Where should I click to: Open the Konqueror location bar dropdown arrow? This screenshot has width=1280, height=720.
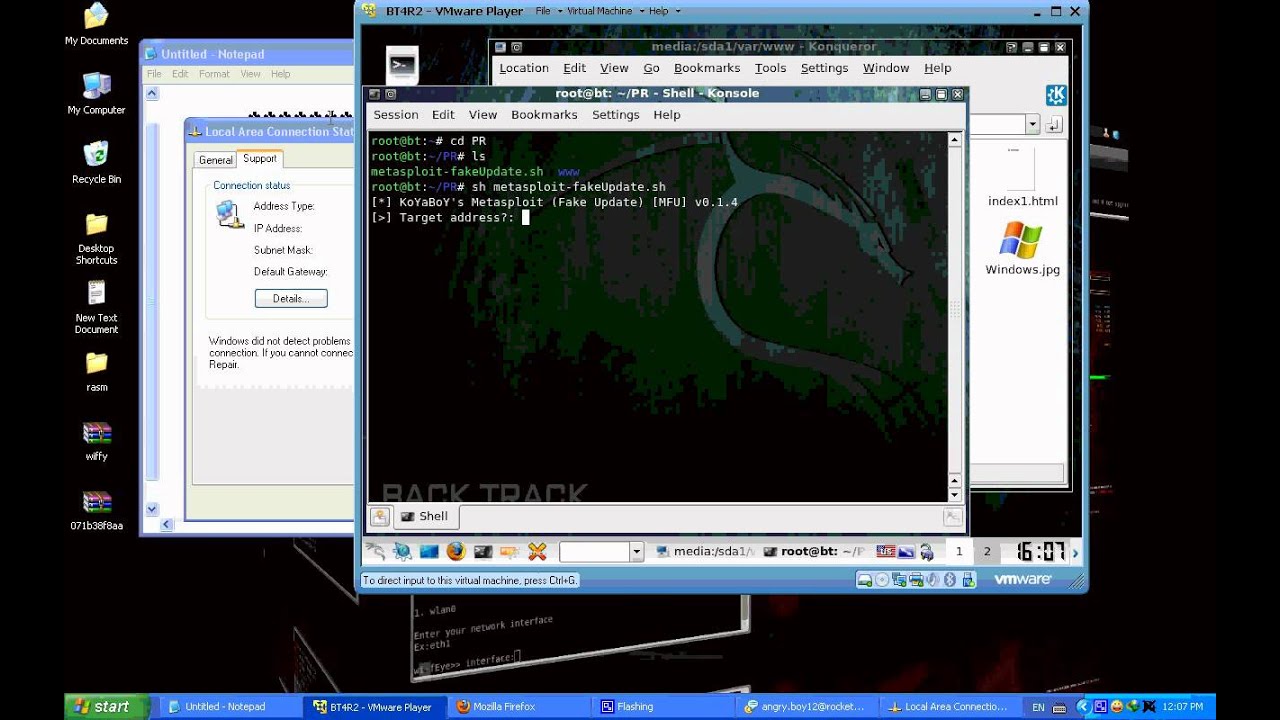pos(1032,124)
